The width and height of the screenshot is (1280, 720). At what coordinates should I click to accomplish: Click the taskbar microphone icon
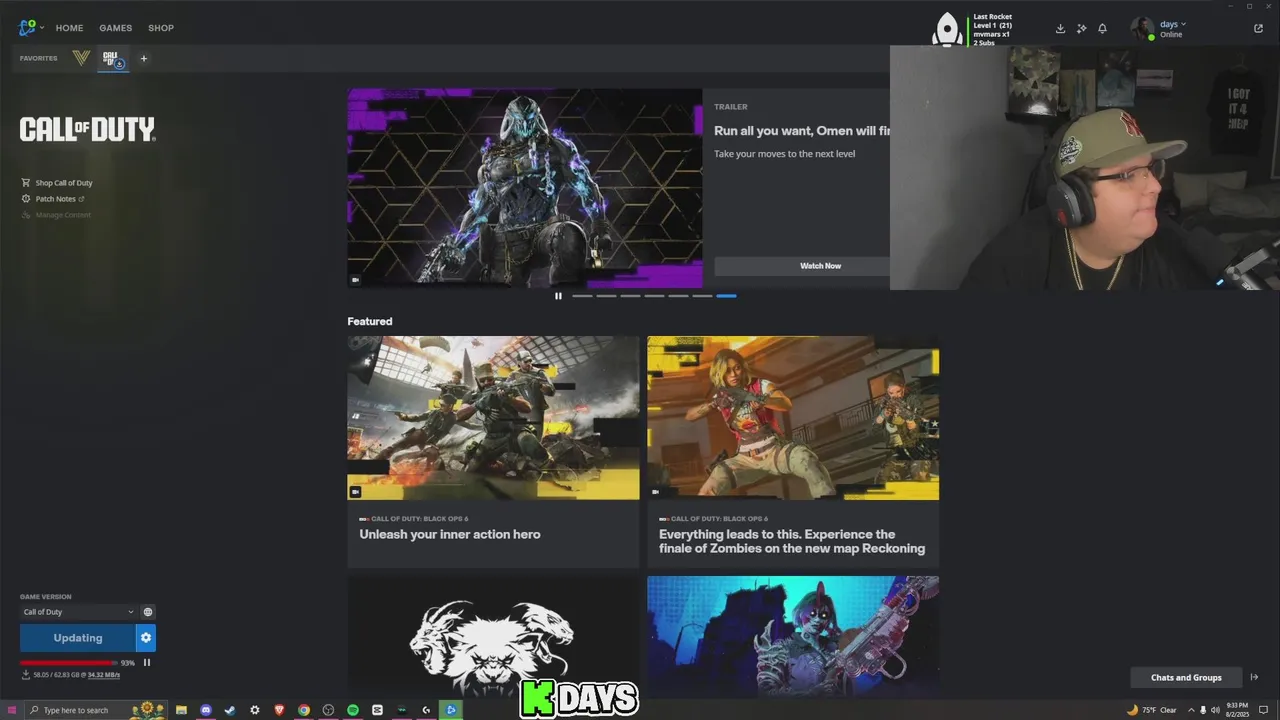(1202, 710)
